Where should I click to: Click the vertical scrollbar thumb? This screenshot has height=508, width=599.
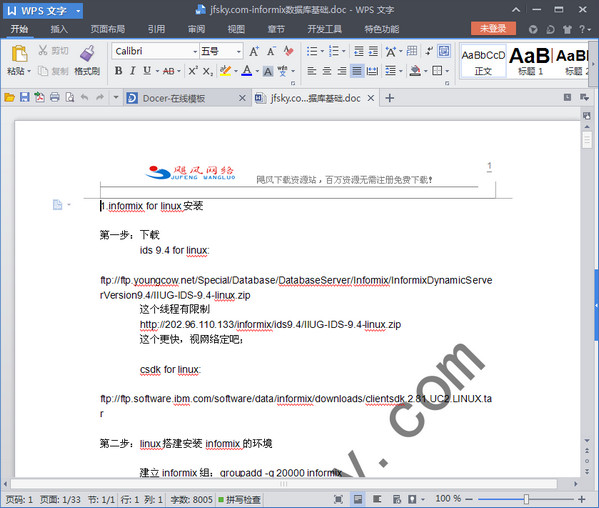click(587, 139)
